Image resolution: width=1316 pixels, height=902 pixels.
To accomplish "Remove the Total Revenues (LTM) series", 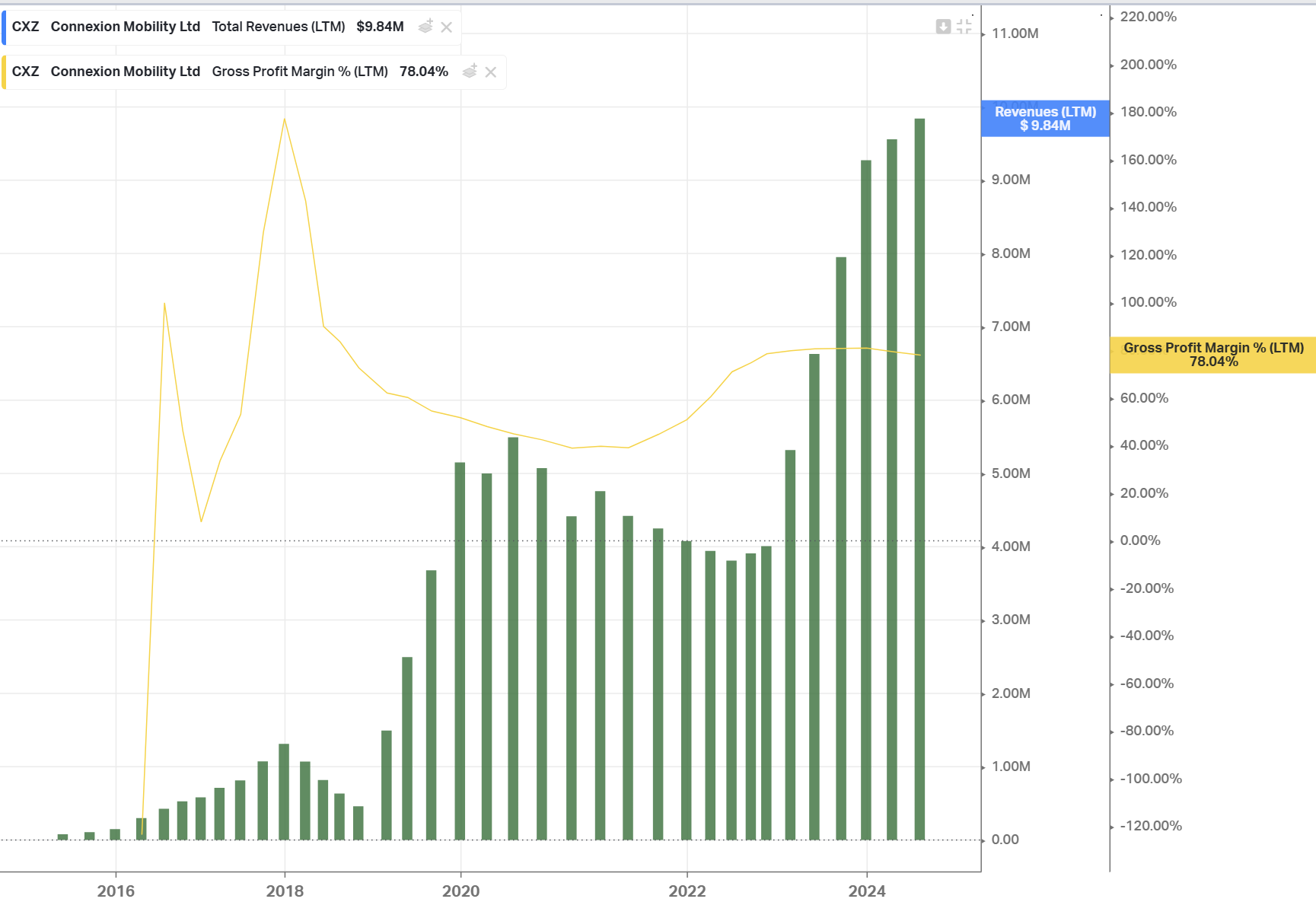I will click(x=447, y=27).
